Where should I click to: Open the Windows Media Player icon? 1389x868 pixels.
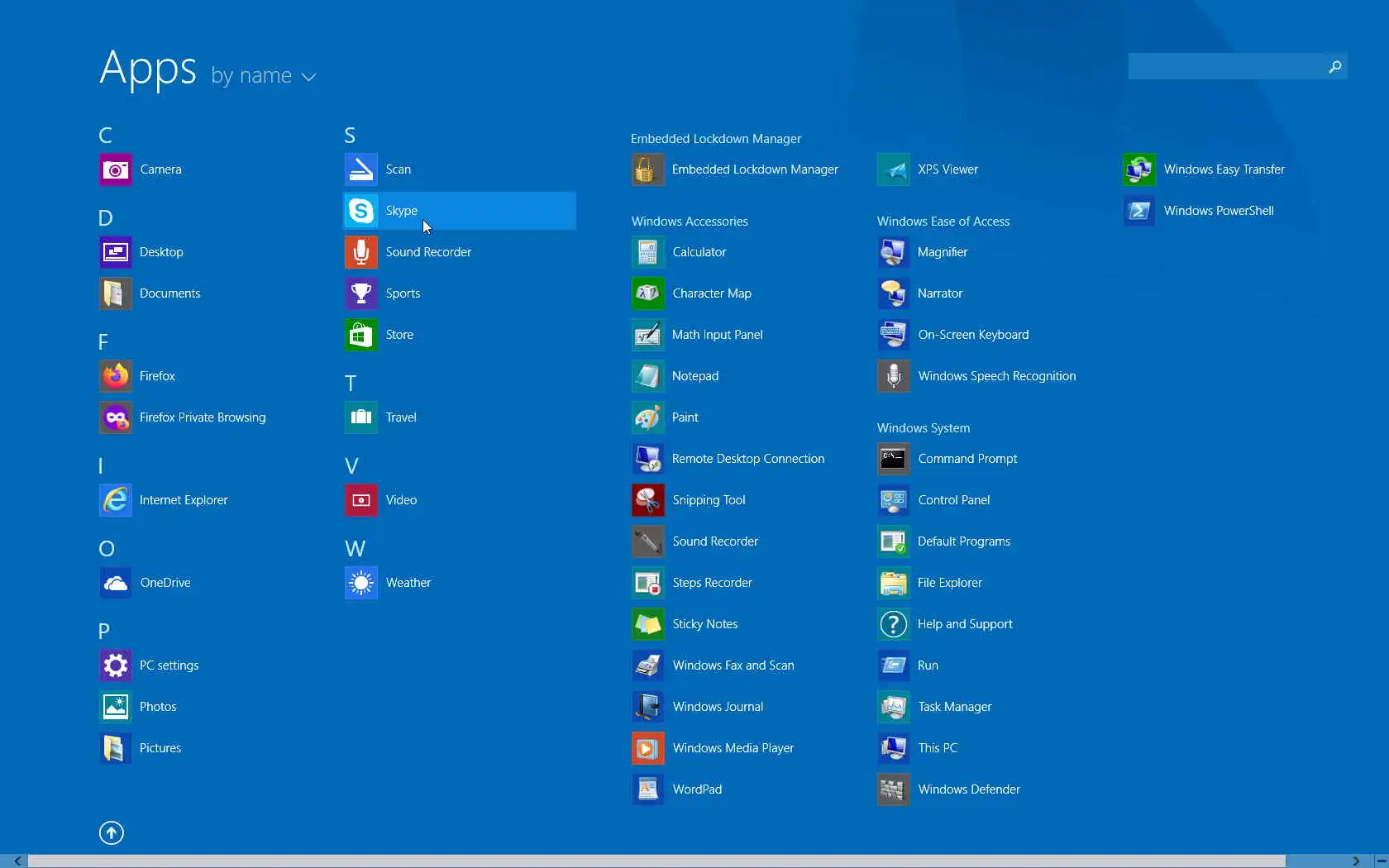[x=648, y=748]
